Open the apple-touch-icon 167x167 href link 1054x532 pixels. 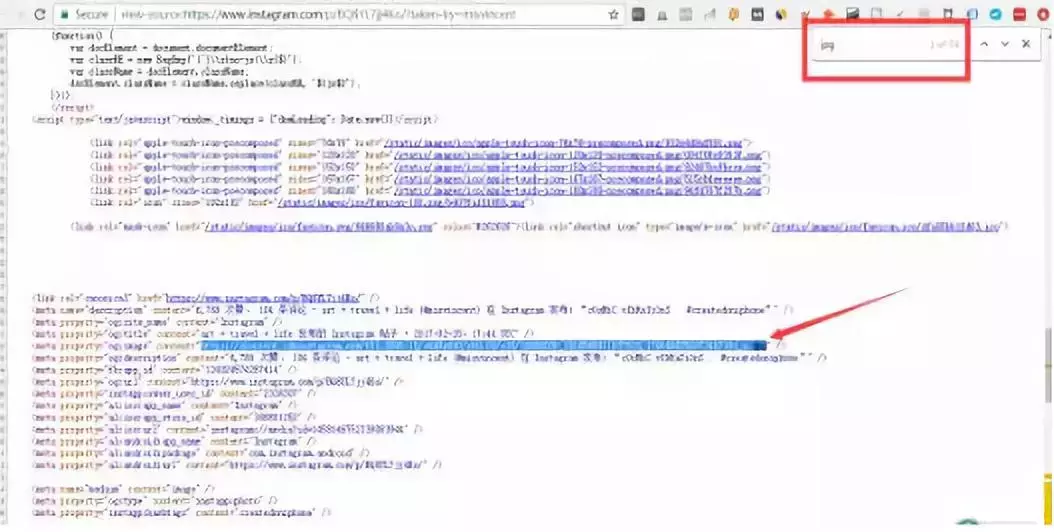click(579, 180)
